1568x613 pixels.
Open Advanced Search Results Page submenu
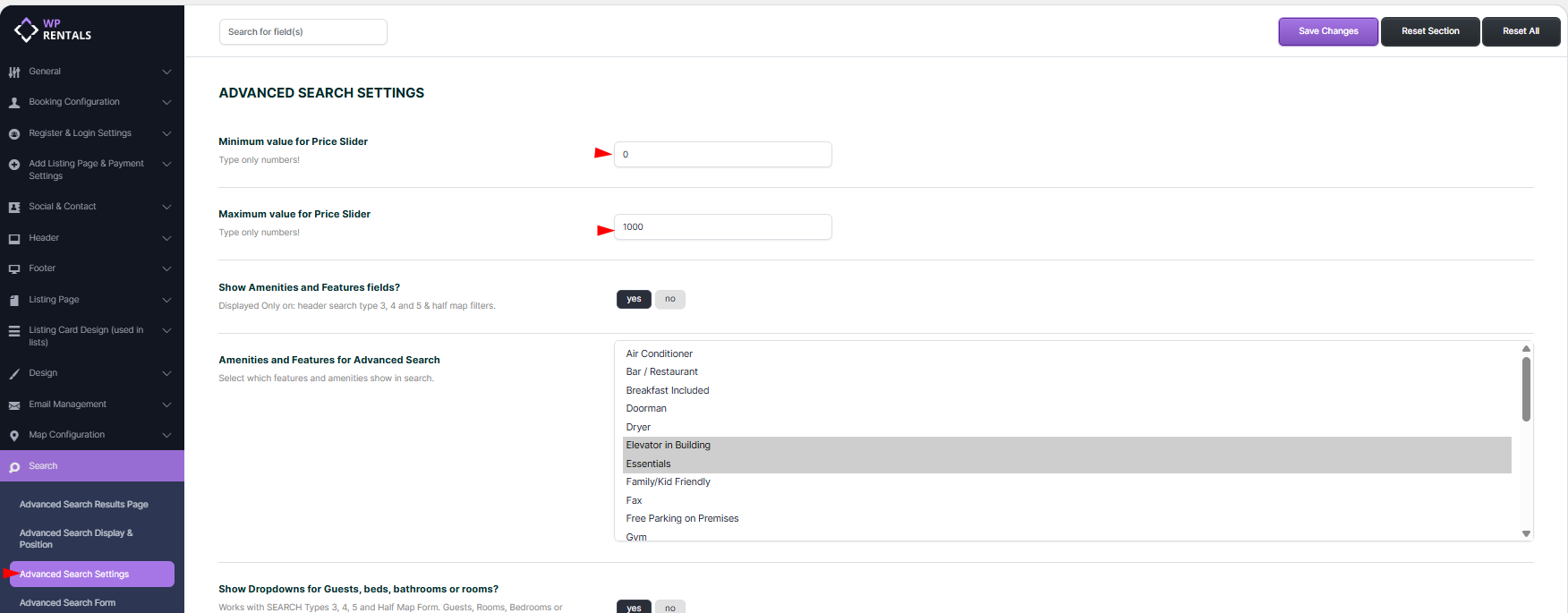click(84, 505)
